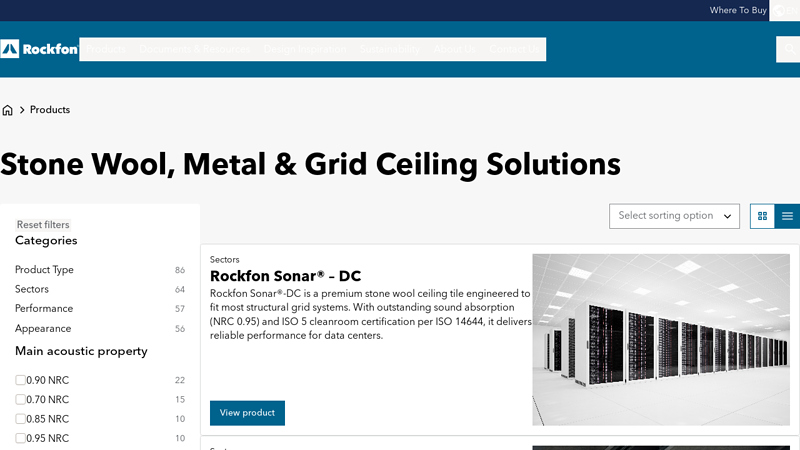Open Design Inspiration menu
The image size is (800, 450).
(x=305, y=49)
